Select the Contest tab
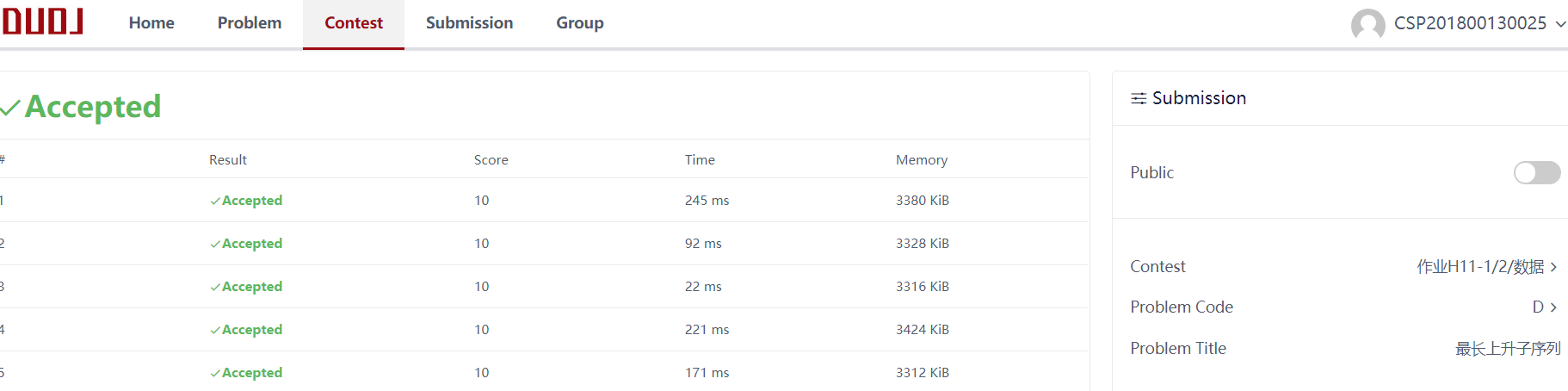This screenshot has width=1568, height=391. coord(354,23)
